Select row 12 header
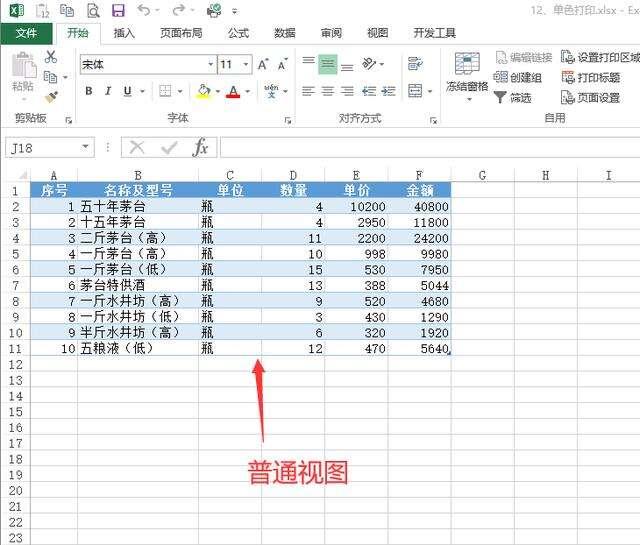640x545 pixels. click(16, 365)
